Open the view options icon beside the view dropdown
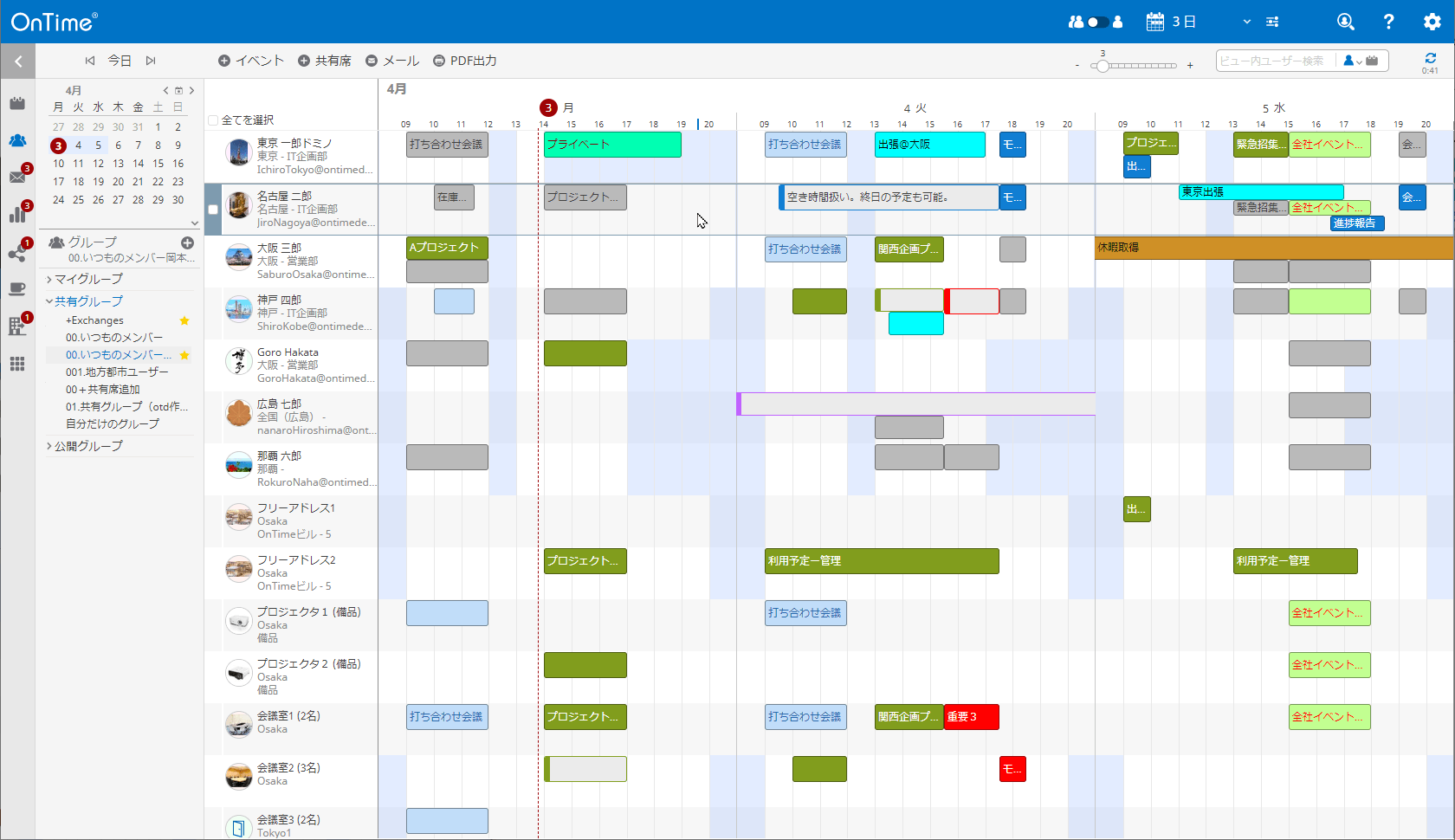 [1272, 22]
